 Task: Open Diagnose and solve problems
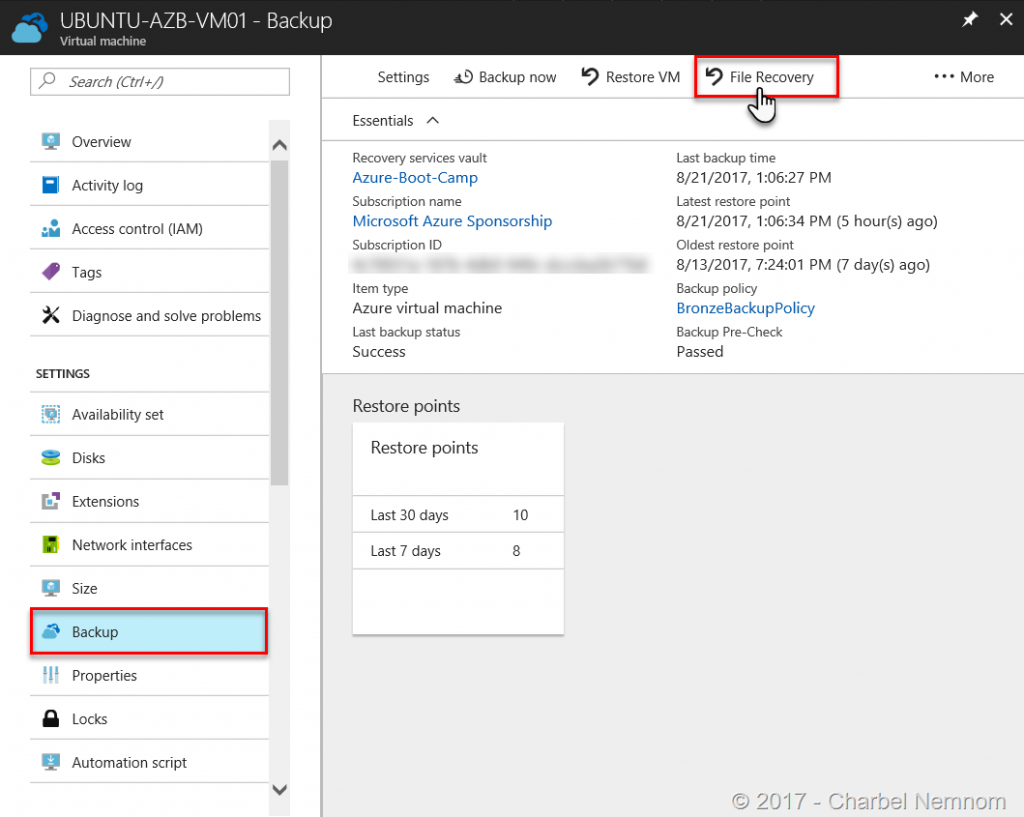[x=150, y=315]
